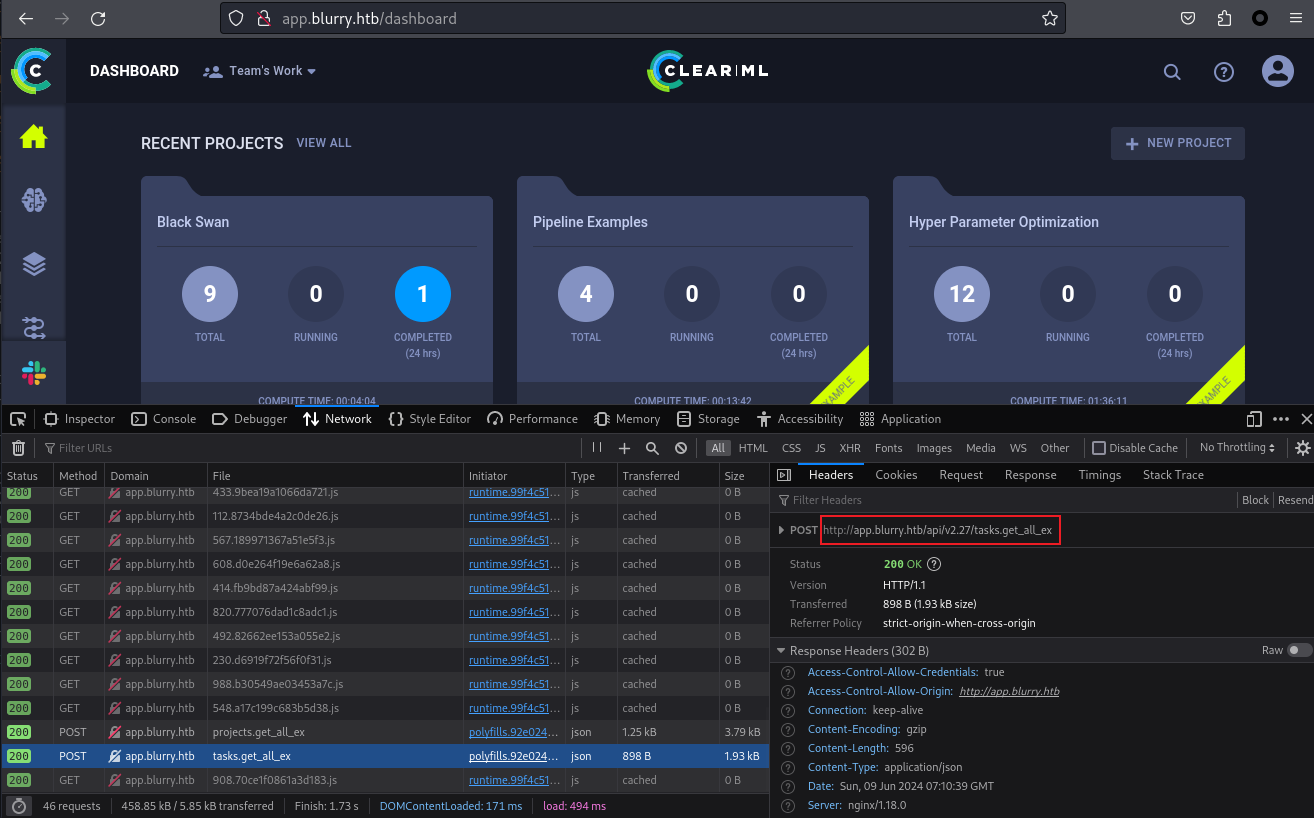Open the Storage devtools tab

click(708, 419)
